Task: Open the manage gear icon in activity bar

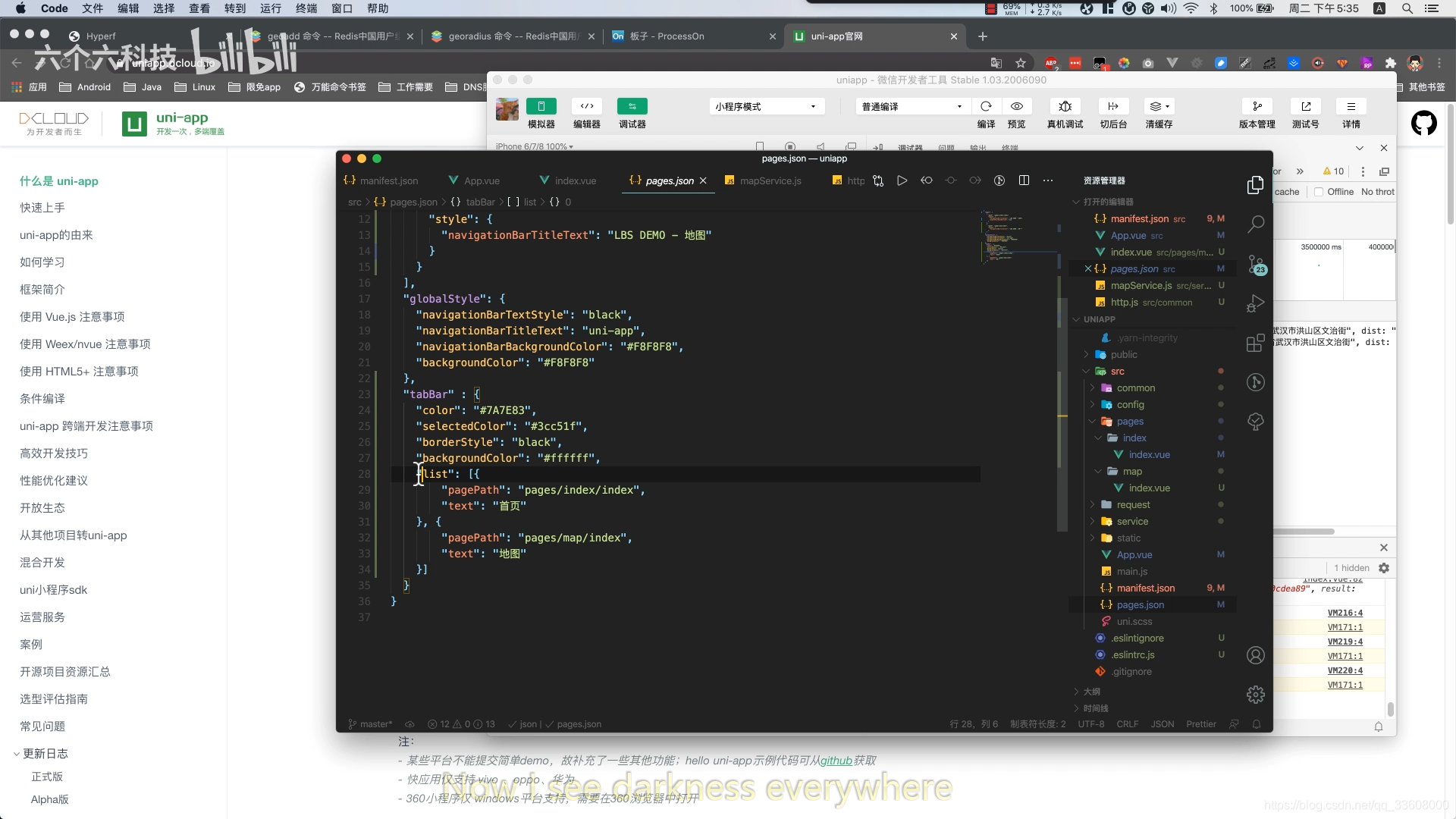Action: (x=1256, y=694)
